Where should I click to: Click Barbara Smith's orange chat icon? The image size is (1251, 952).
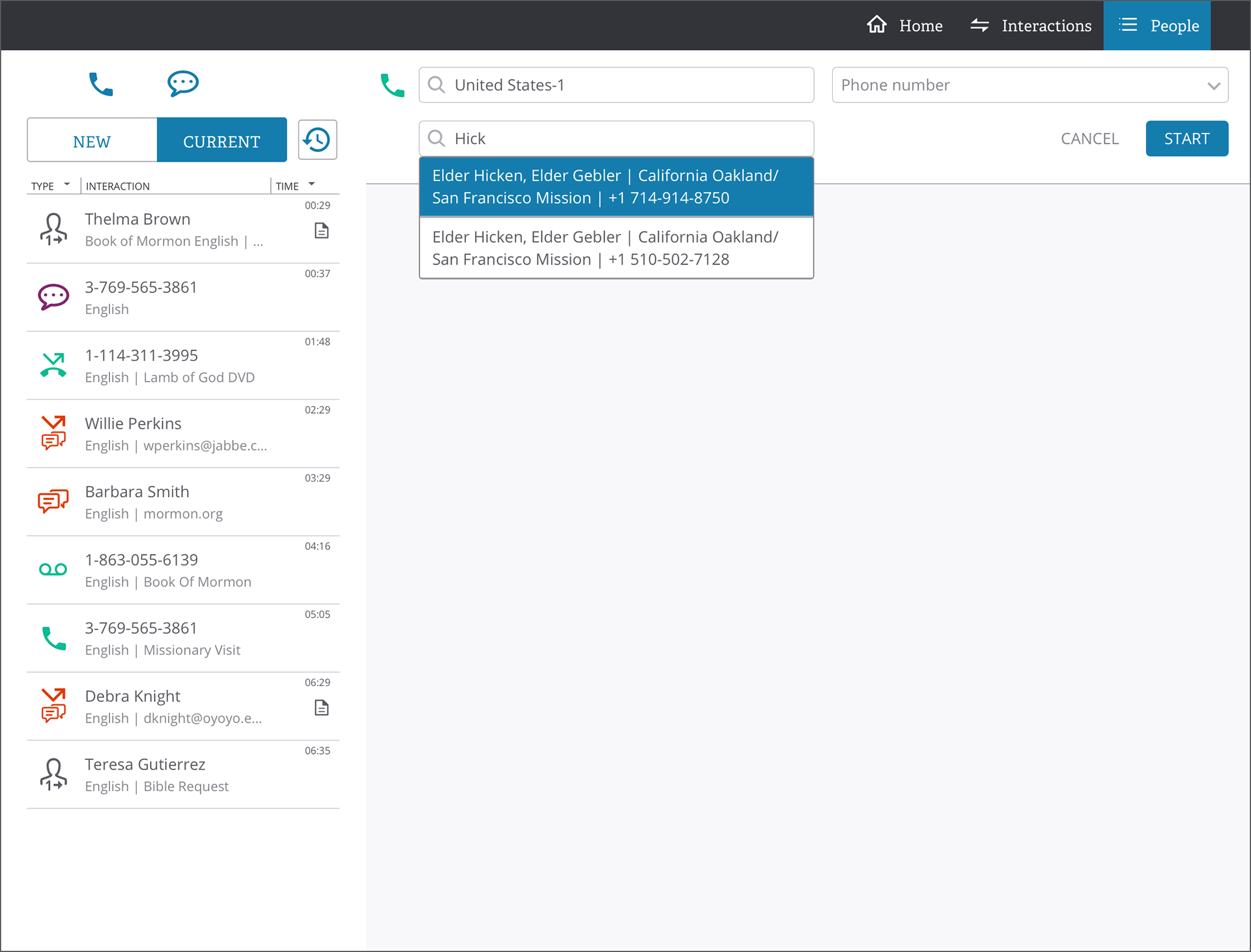[53, 502]
